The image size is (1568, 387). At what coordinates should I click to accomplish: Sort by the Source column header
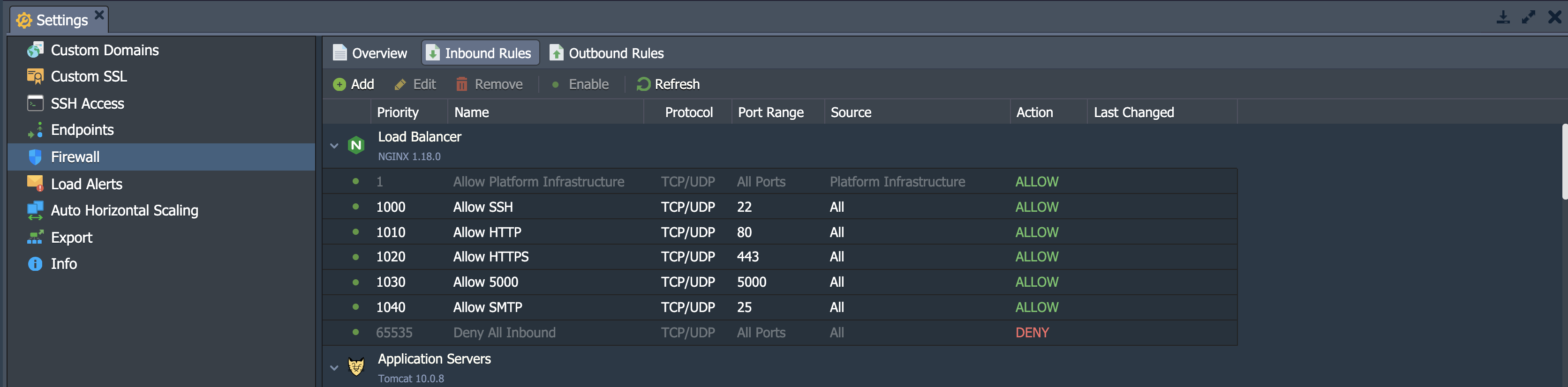[917, 112]
